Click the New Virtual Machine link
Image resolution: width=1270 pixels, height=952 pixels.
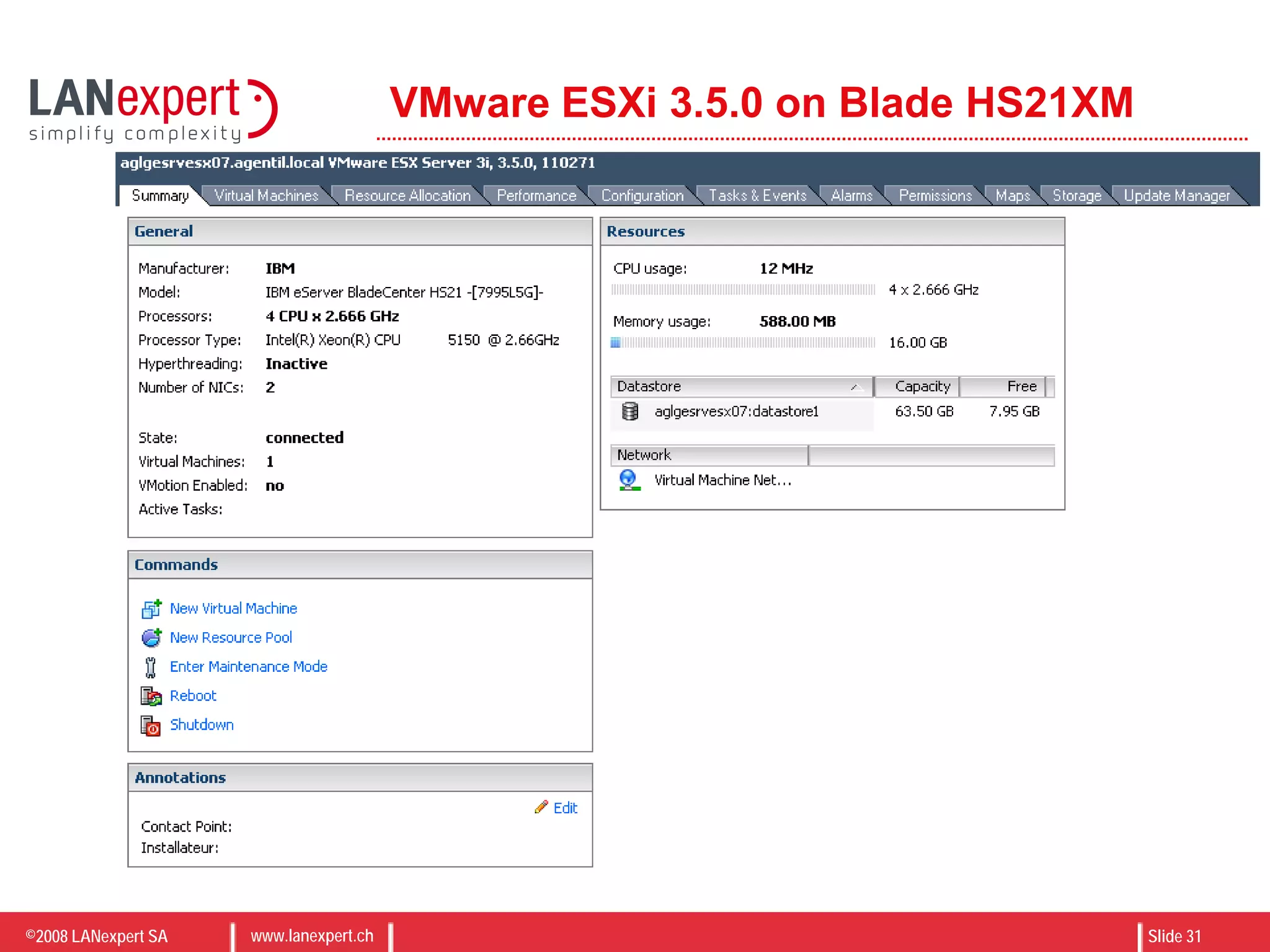(x=233, y=609)
